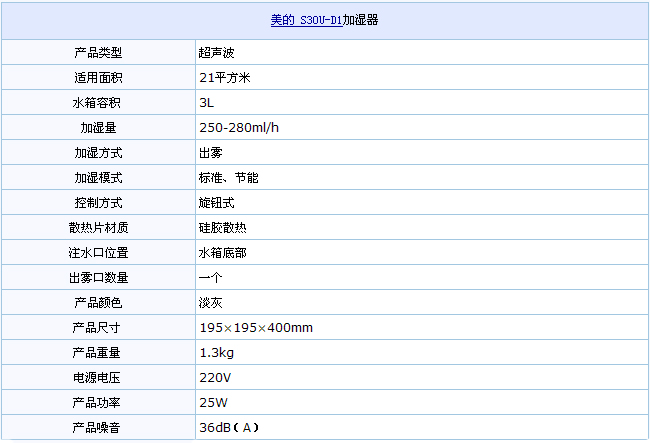Click the 注水口位置 row label
Screen dimensions: 650x443
click(x=97, y=252)
